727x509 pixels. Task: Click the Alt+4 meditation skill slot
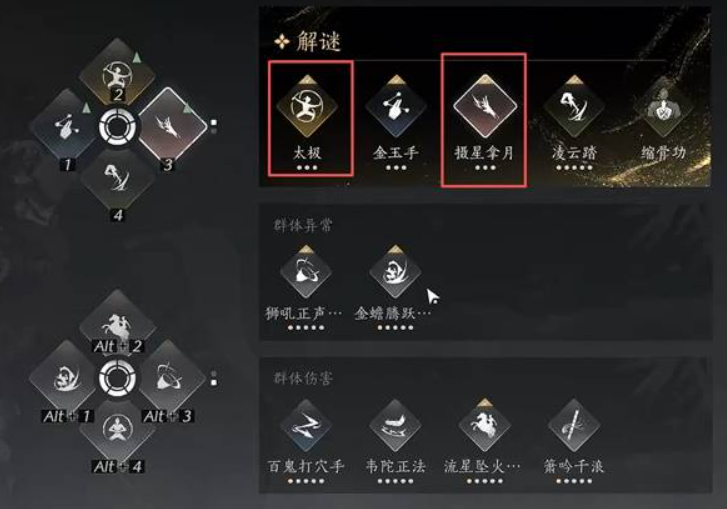(117, 431)
